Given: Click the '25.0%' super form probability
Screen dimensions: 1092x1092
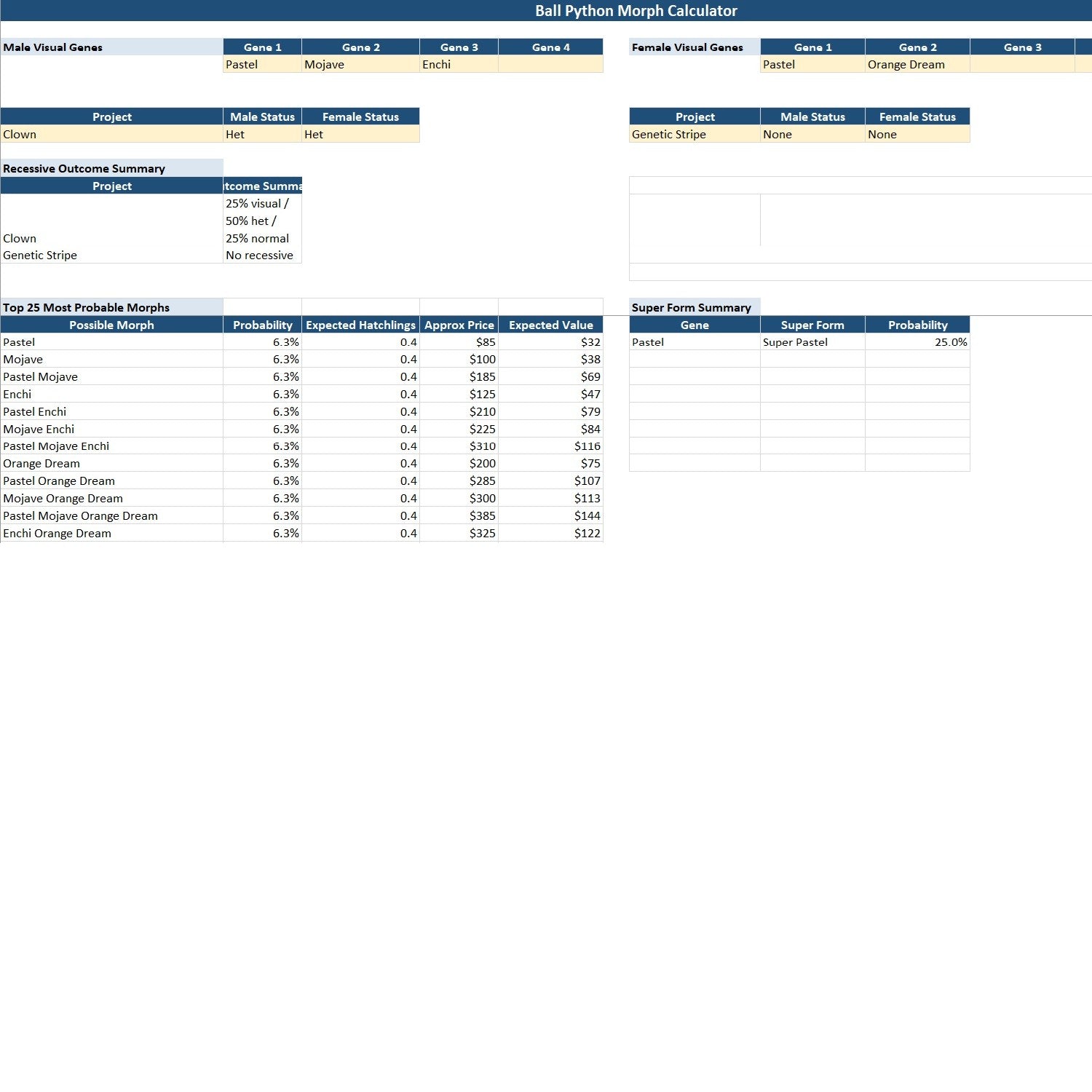Looking at the screenshot, I should click(917, 341).
